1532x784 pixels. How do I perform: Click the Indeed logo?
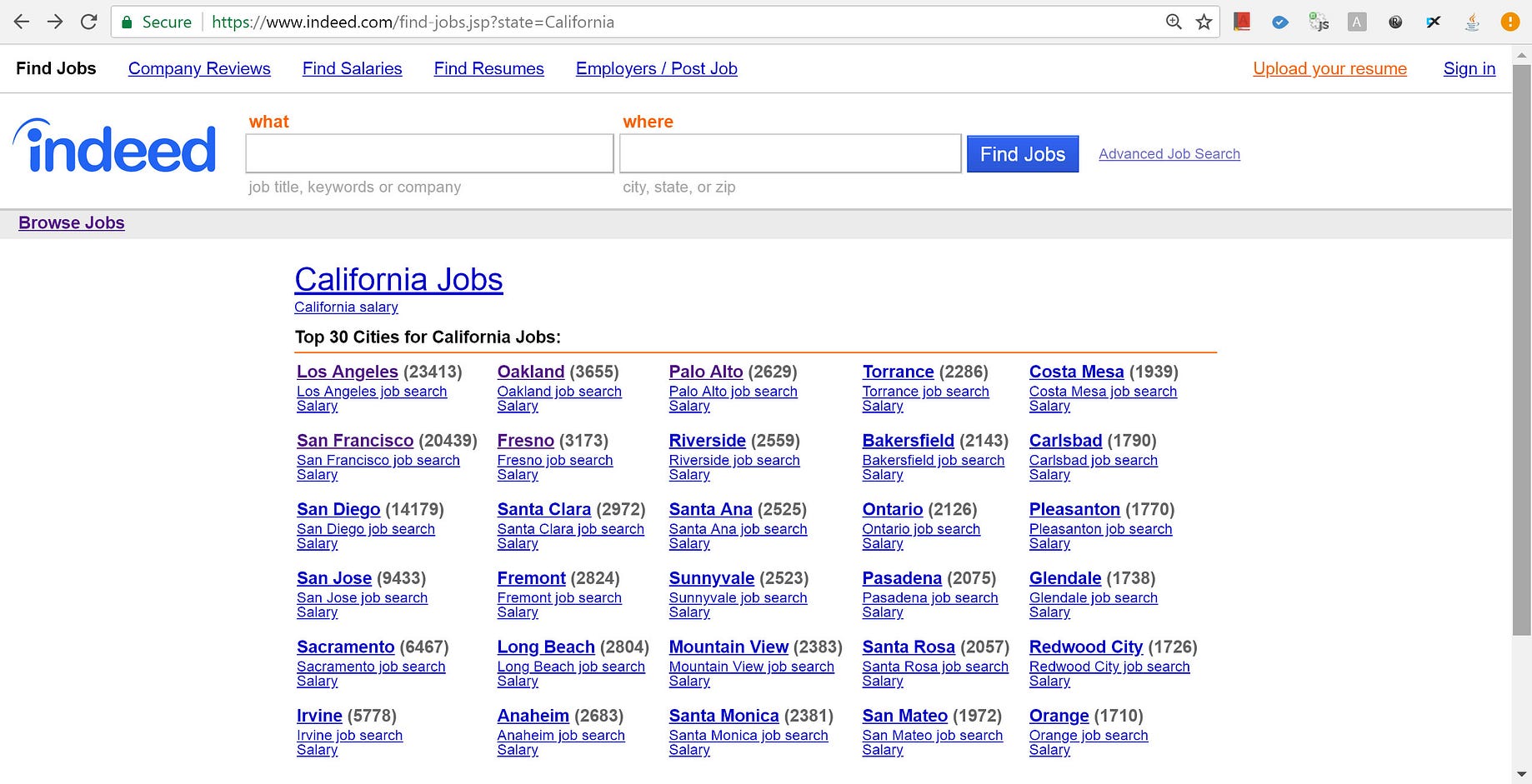point(115,147)
